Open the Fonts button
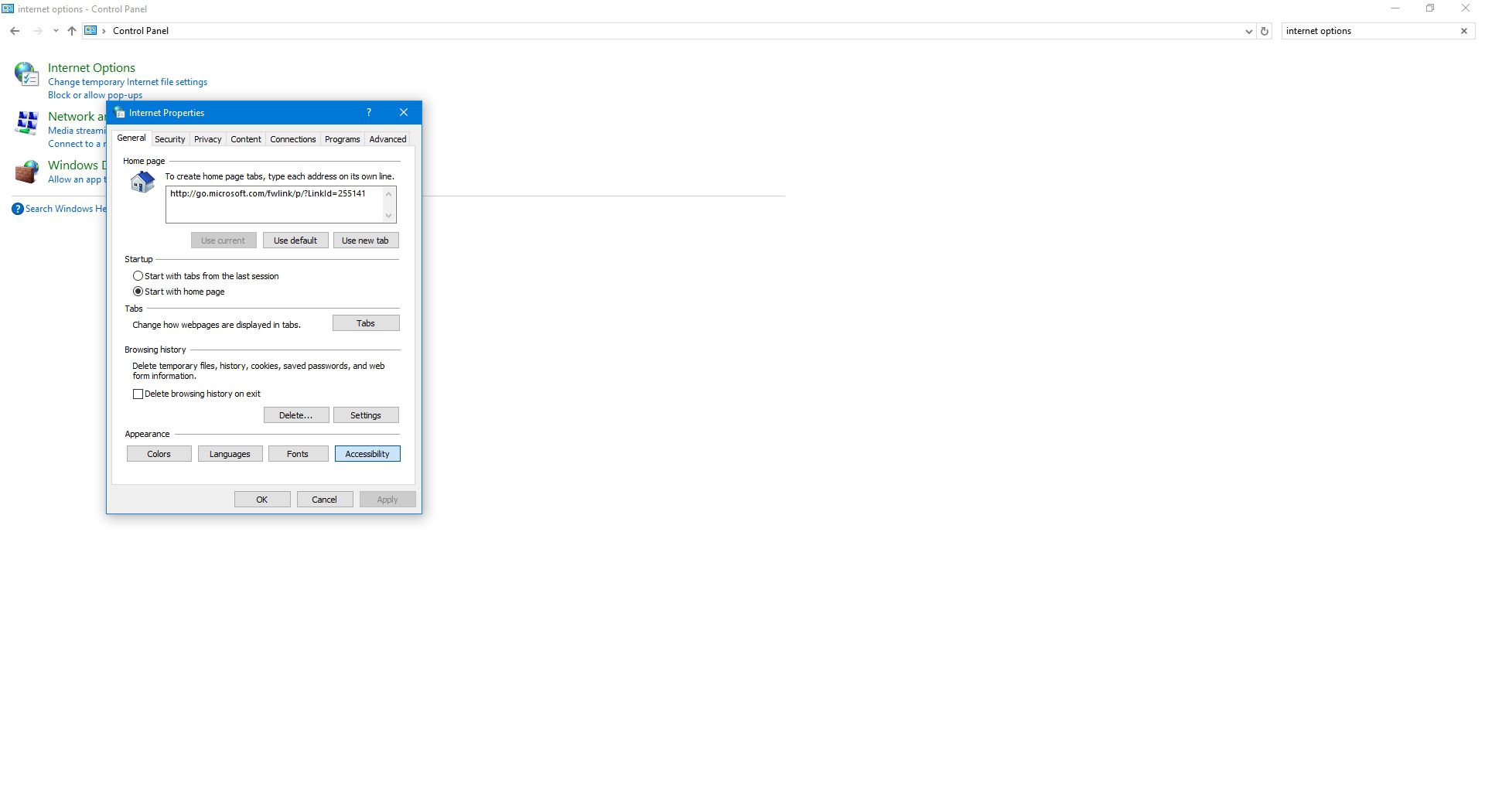Screen dimensions: 1485x812 pyautogui.click(x=298, y=454)
